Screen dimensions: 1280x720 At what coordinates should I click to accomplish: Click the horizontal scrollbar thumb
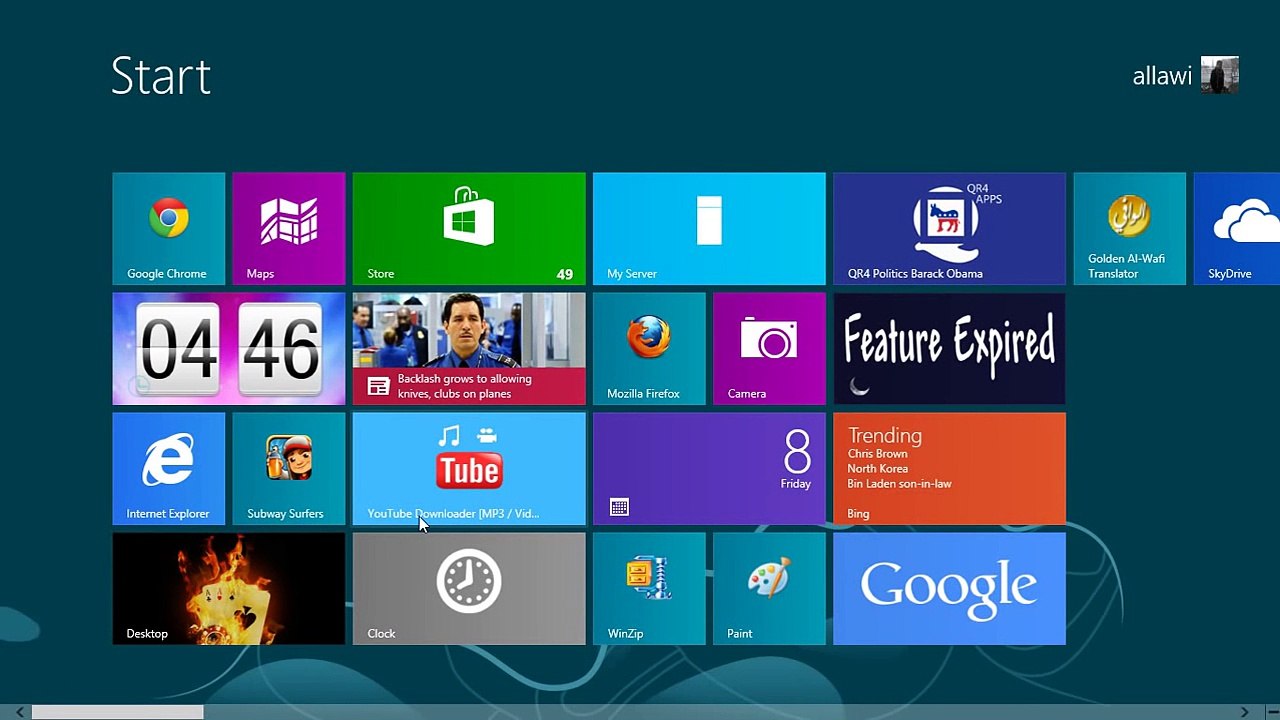tap(118, 712)
